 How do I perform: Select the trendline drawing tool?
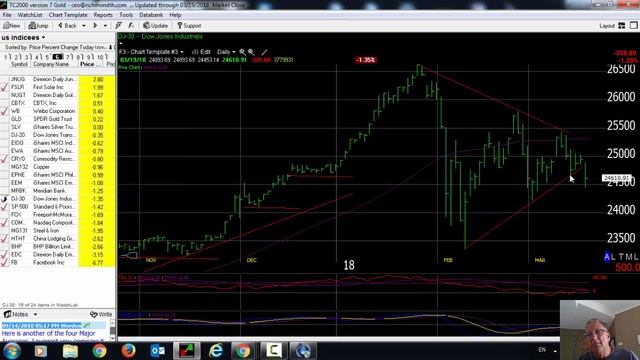[x=264, y=52]
